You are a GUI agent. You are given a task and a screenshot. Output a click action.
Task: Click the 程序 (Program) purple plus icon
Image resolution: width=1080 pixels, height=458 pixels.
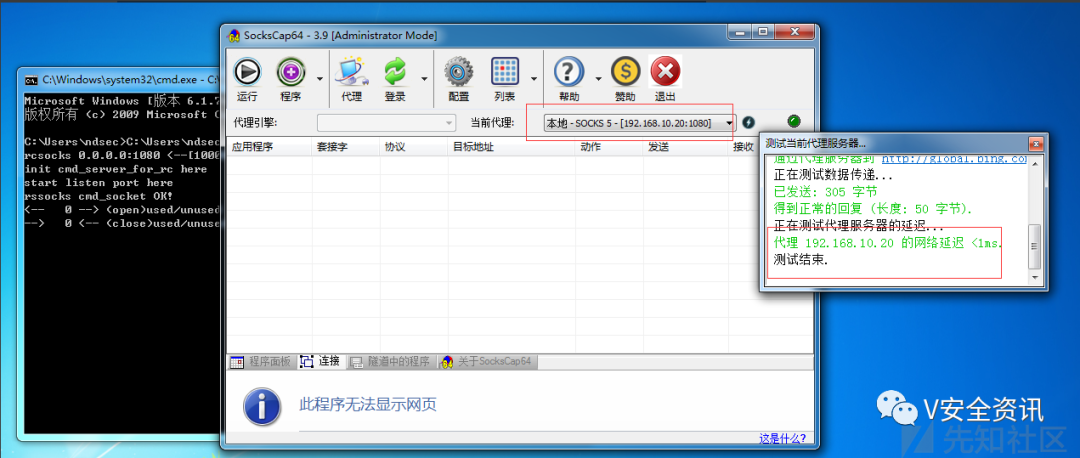291,72
